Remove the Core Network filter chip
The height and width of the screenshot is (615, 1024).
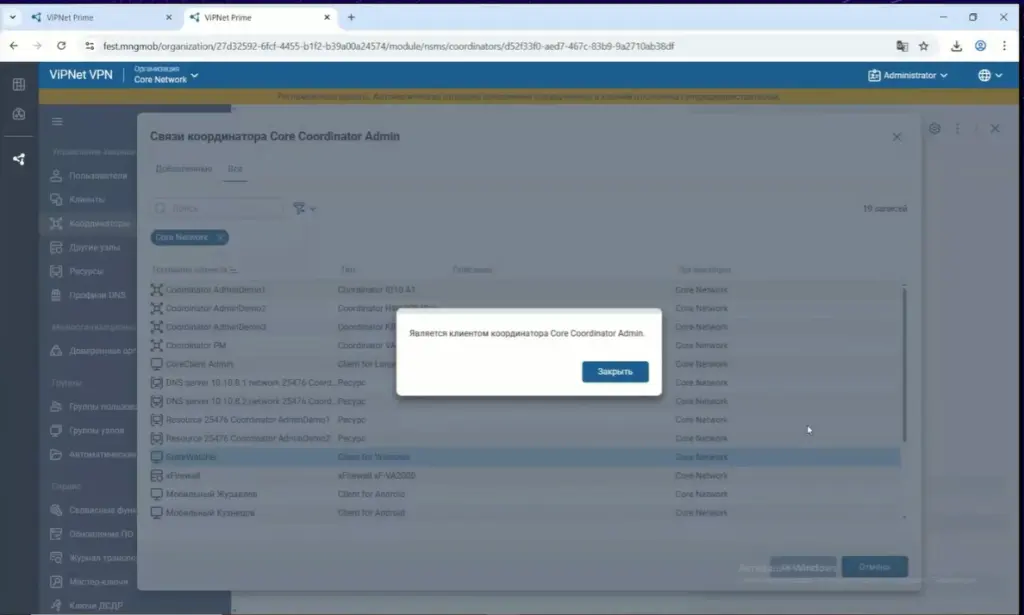[x=221, y=237]
